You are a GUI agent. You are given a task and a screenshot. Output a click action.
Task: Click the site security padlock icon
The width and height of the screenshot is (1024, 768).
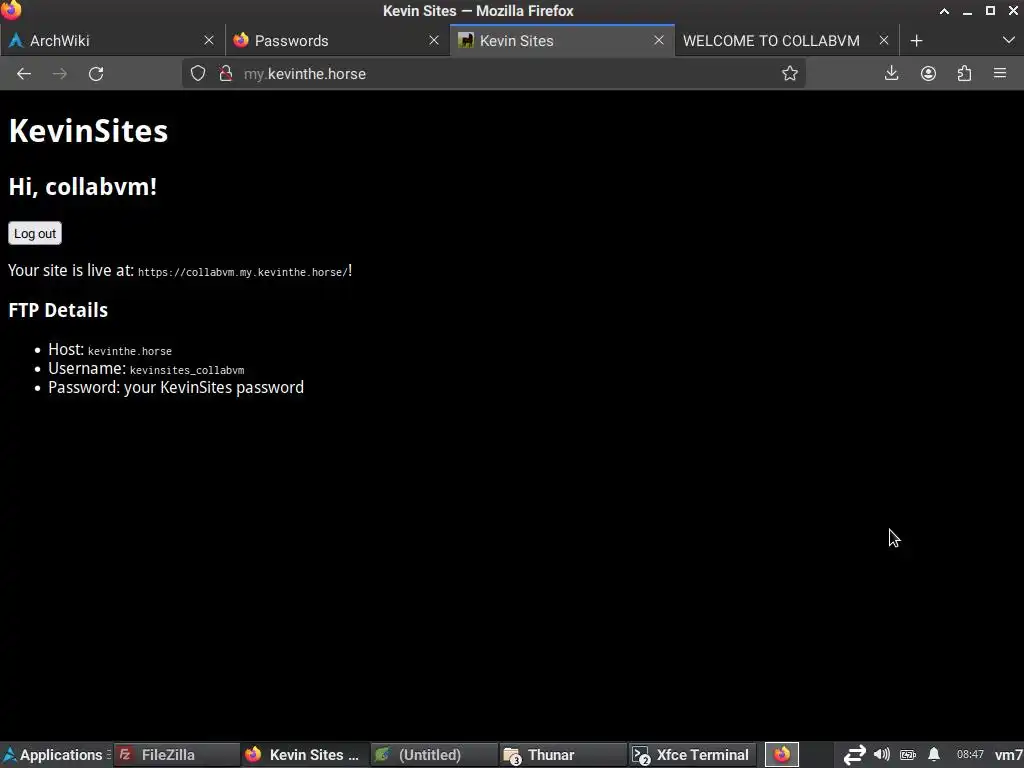(x=226, y=74)
